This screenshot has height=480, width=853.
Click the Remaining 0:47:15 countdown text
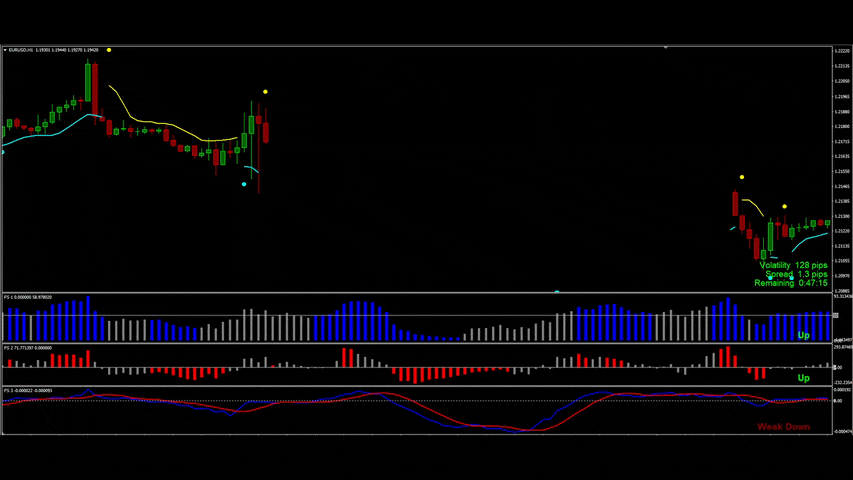coord(791,283)
